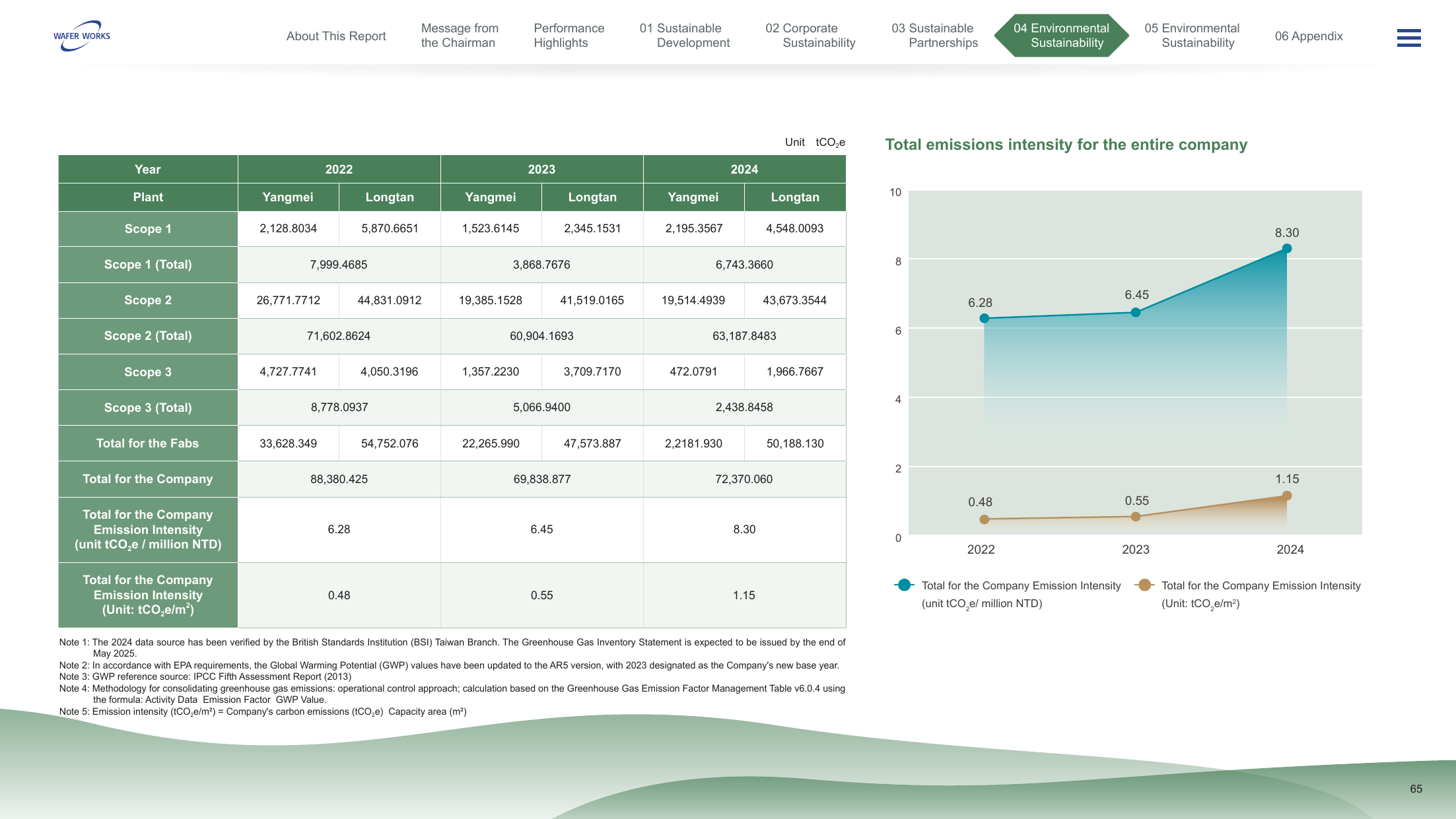Click the Unit tCO2e label
1456x819 pixels.
[x=815, y=143]
